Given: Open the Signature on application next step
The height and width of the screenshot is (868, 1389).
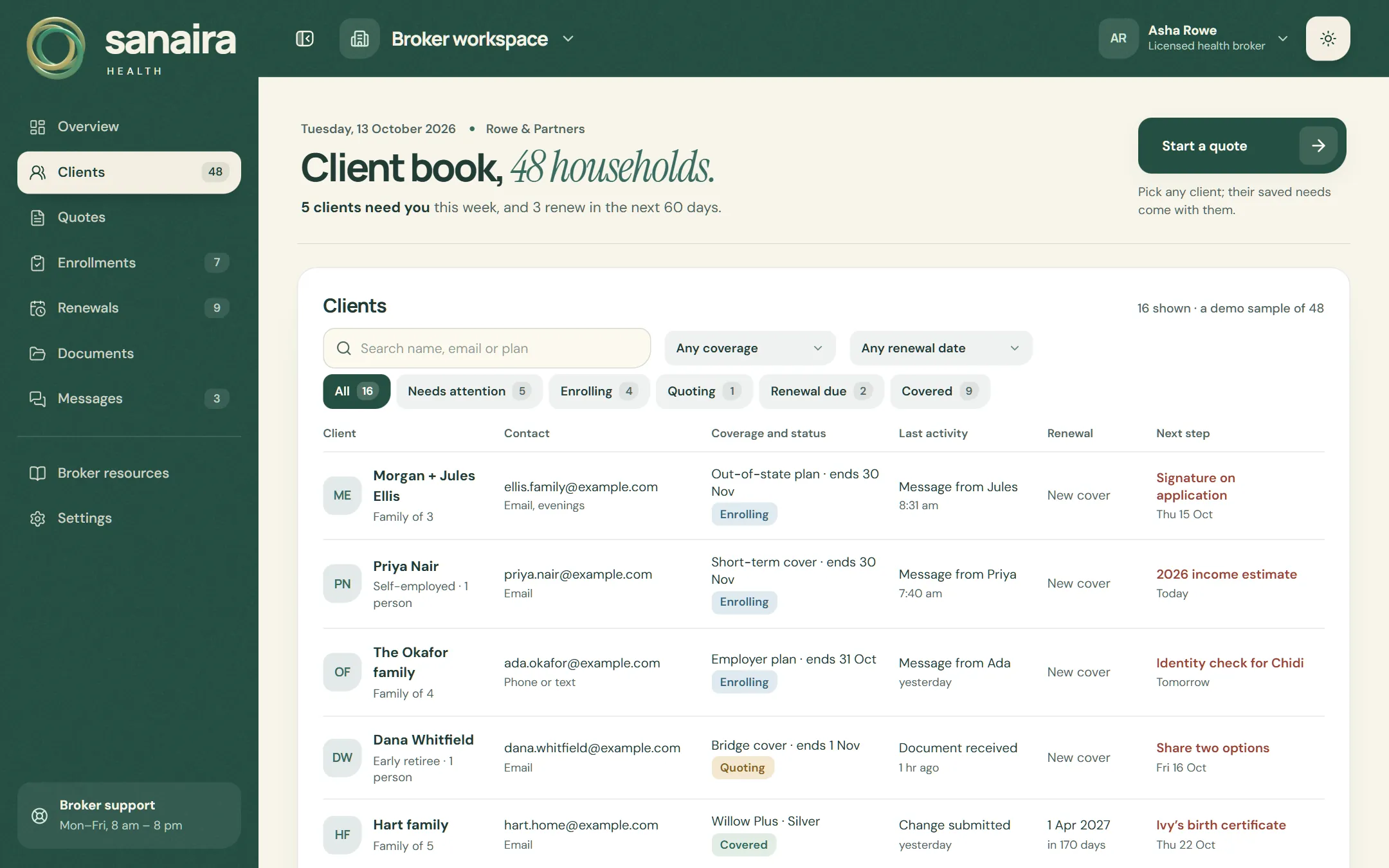Looking at the screenshot, I should [x=1195, y=487].
